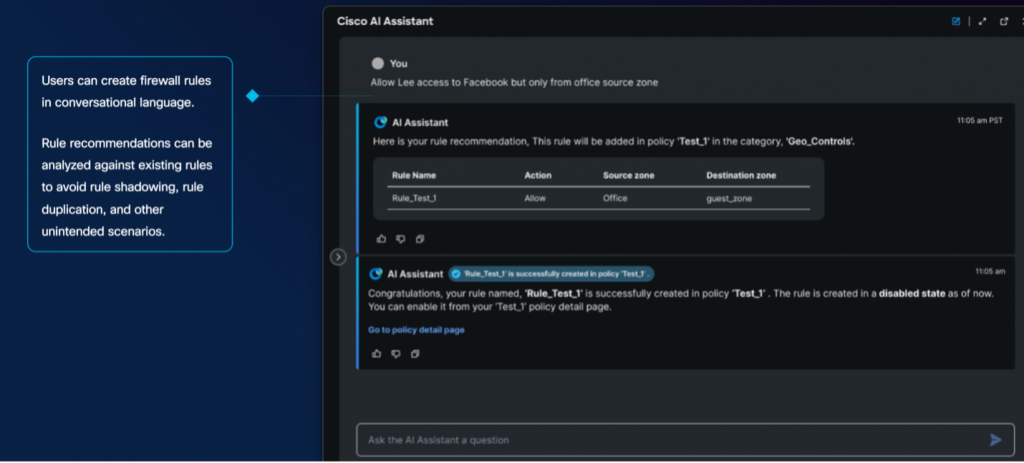1024x463 pixels.
Task: Copy the rule created confirmation message
Action: click(415, 353)
